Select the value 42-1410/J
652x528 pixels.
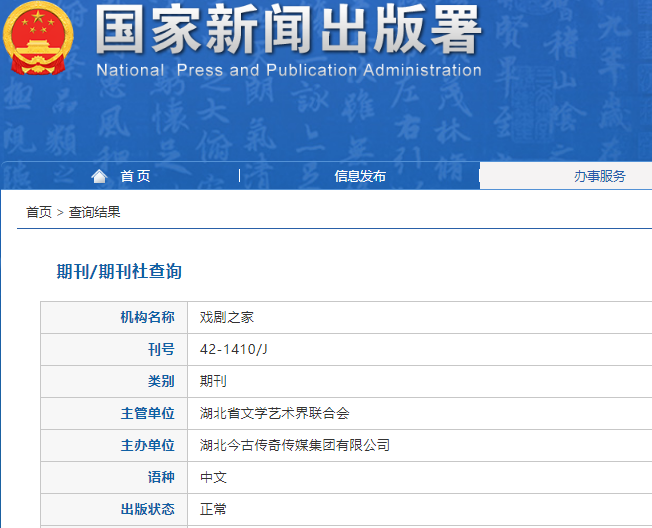233,349
